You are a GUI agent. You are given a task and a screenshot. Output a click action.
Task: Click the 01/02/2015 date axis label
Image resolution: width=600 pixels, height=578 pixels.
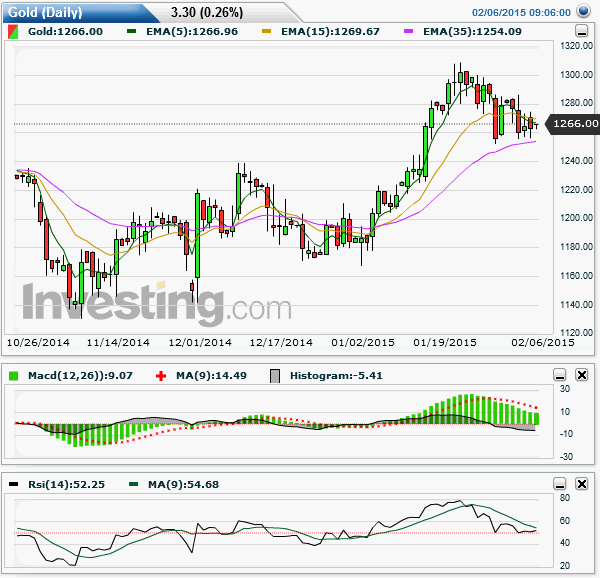click(363, 342)
